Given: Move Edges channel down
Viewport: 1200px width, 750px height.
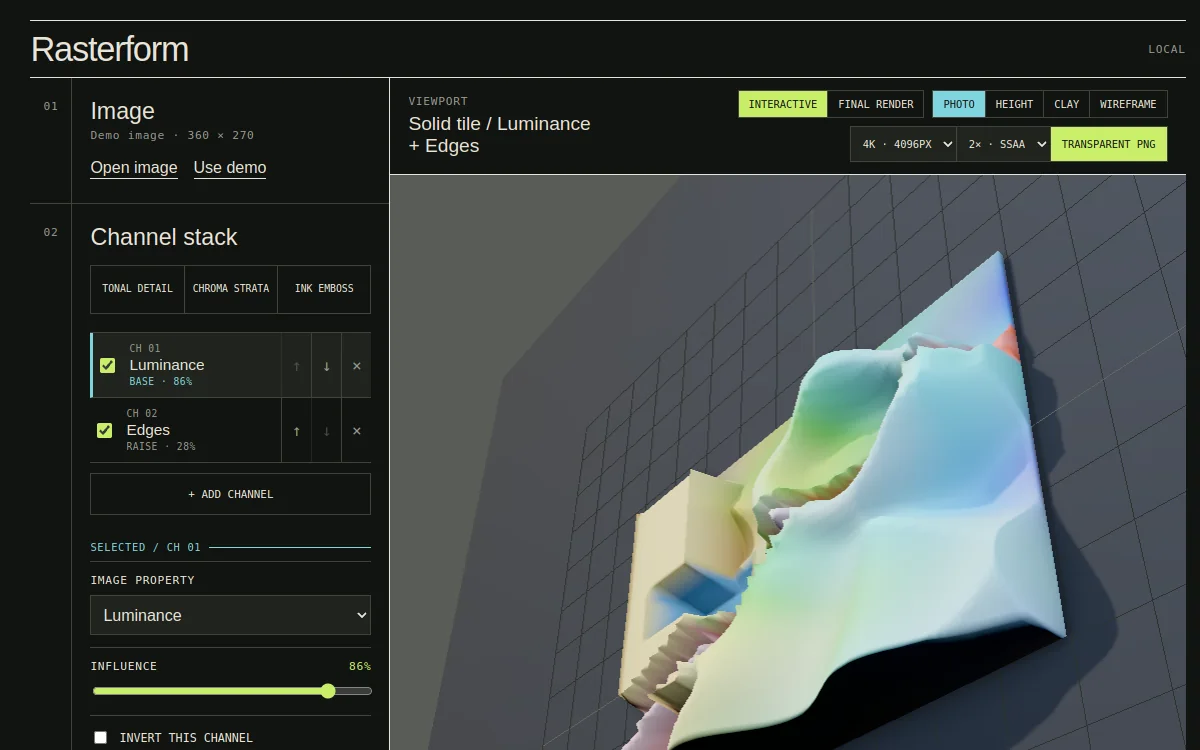Looking at the screenshot, I should tap(326, 431).
